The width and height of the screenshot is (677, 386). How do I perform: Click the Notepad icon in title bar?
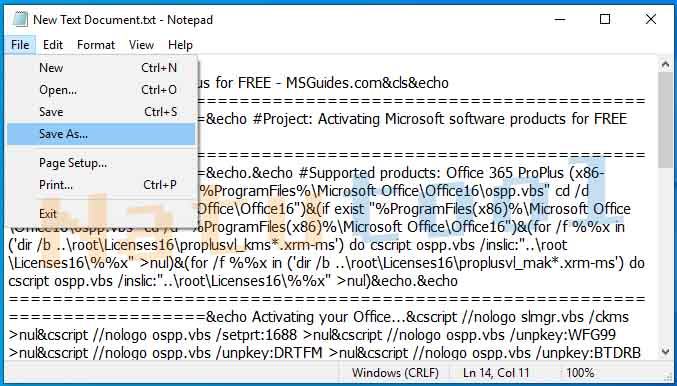pyautogui.click(x=20, y=19)
